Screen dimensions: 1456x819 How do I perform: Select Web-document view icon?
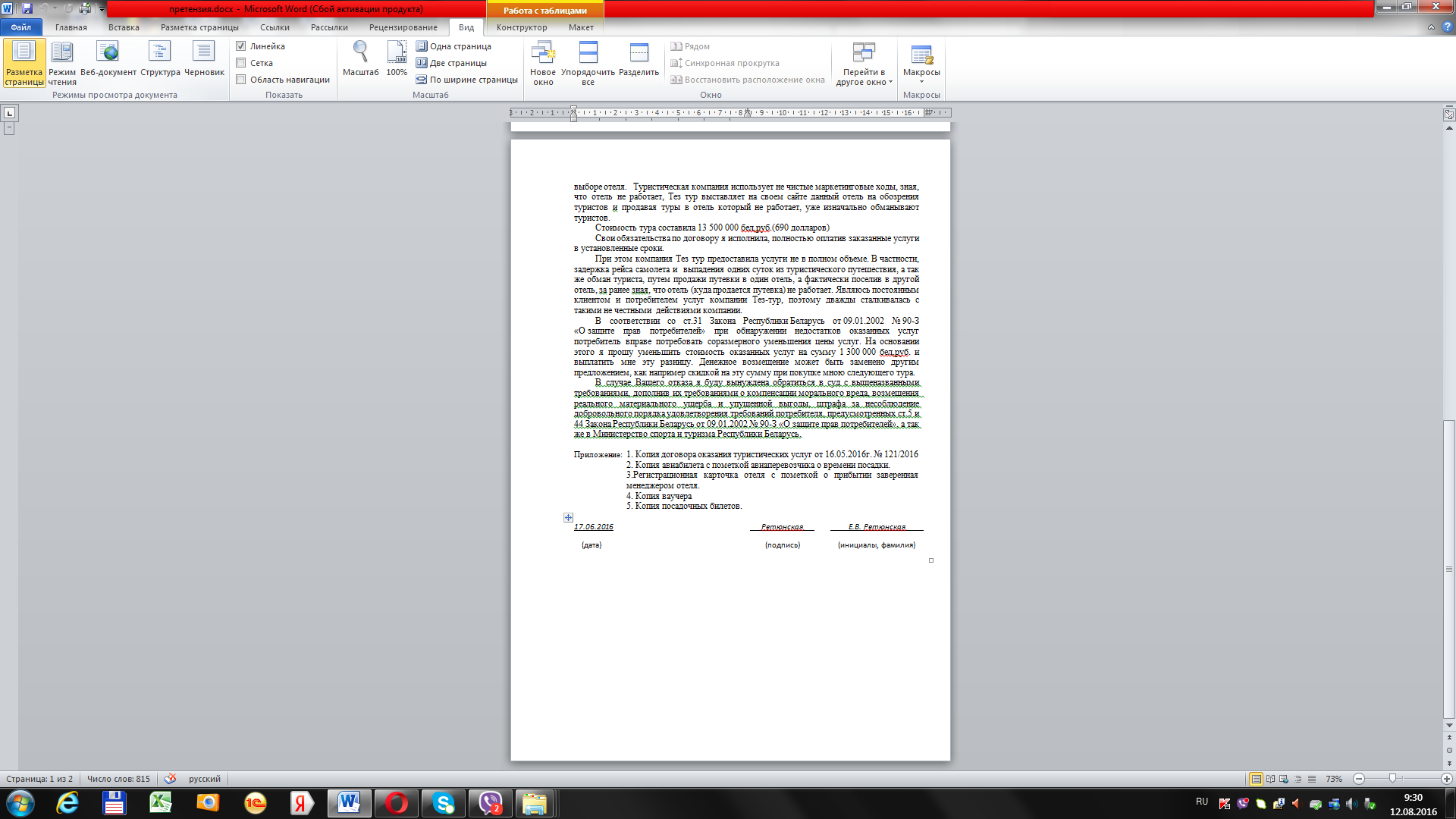[x=108, y=61]
